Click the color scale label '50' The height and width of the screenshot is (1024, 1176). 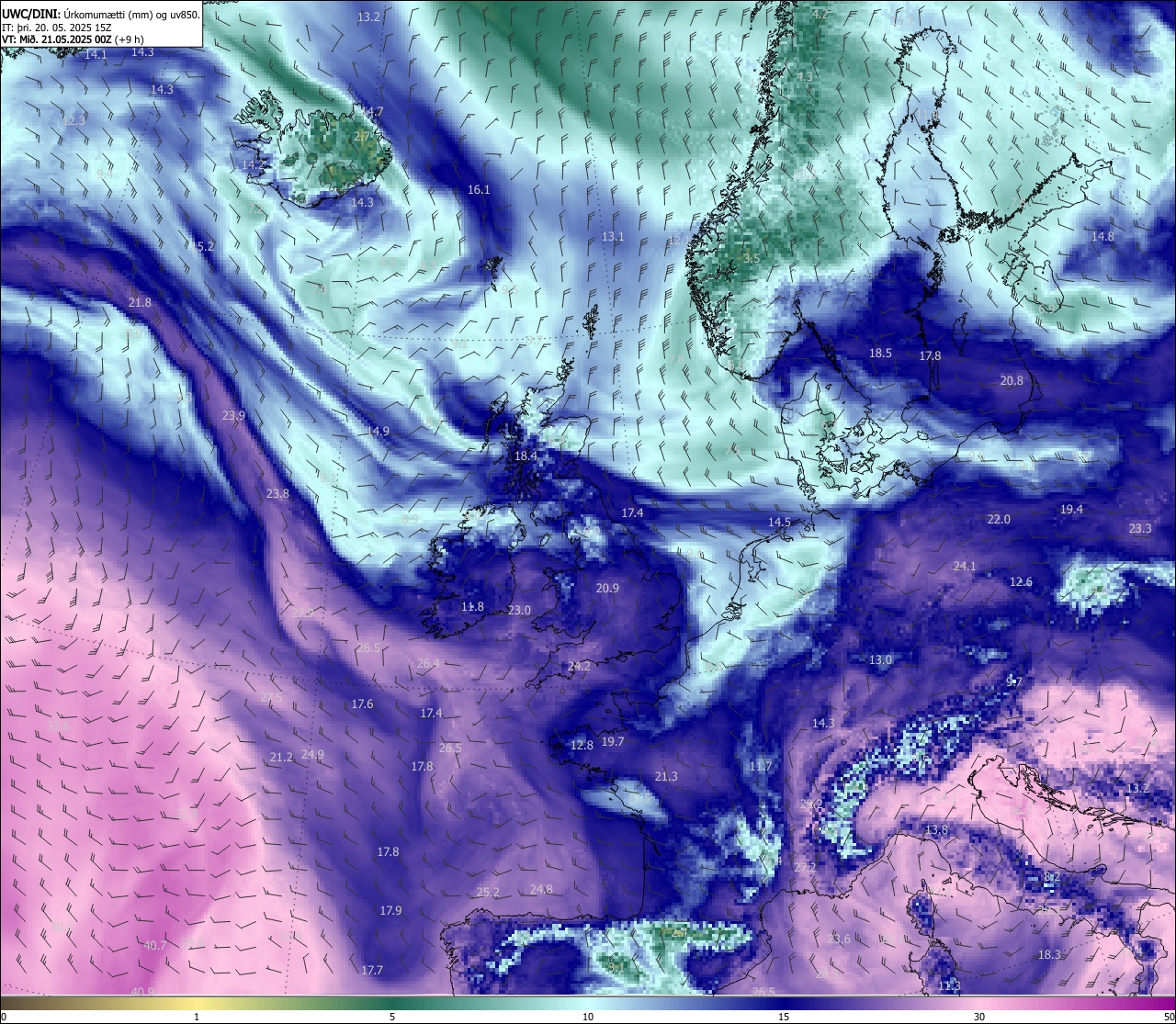1169,1017
